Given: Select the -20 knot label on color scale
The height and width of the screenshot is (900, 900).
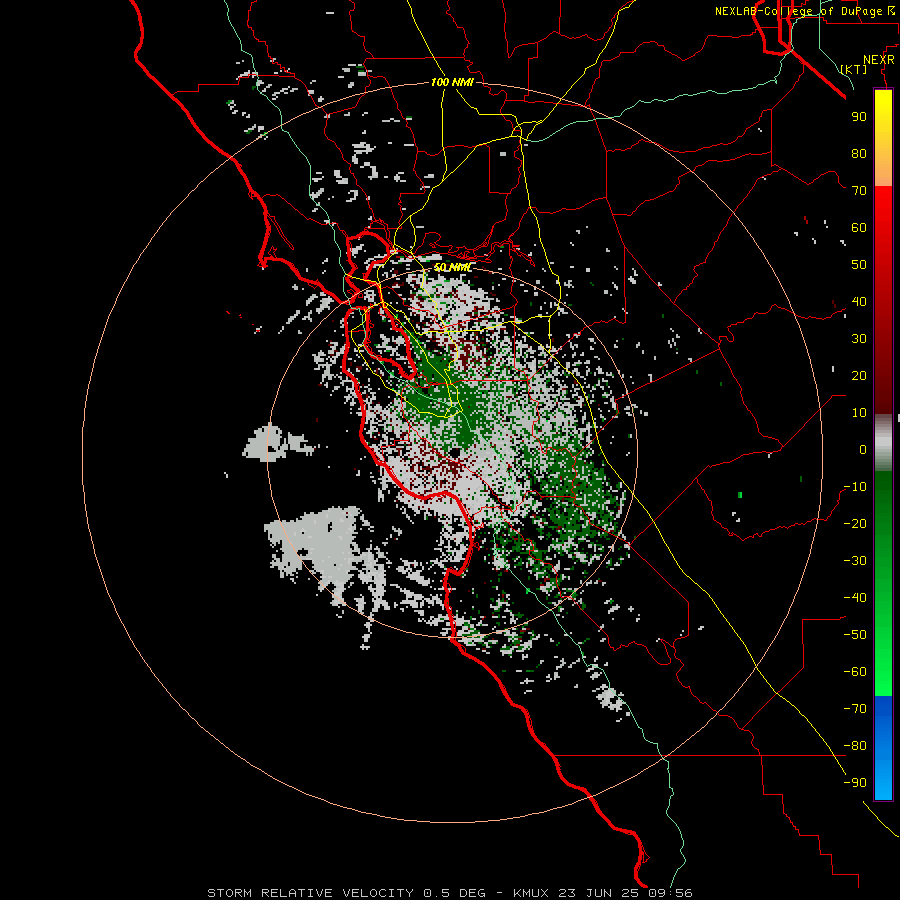Looking at the screenshot, I should coord(855,524).
